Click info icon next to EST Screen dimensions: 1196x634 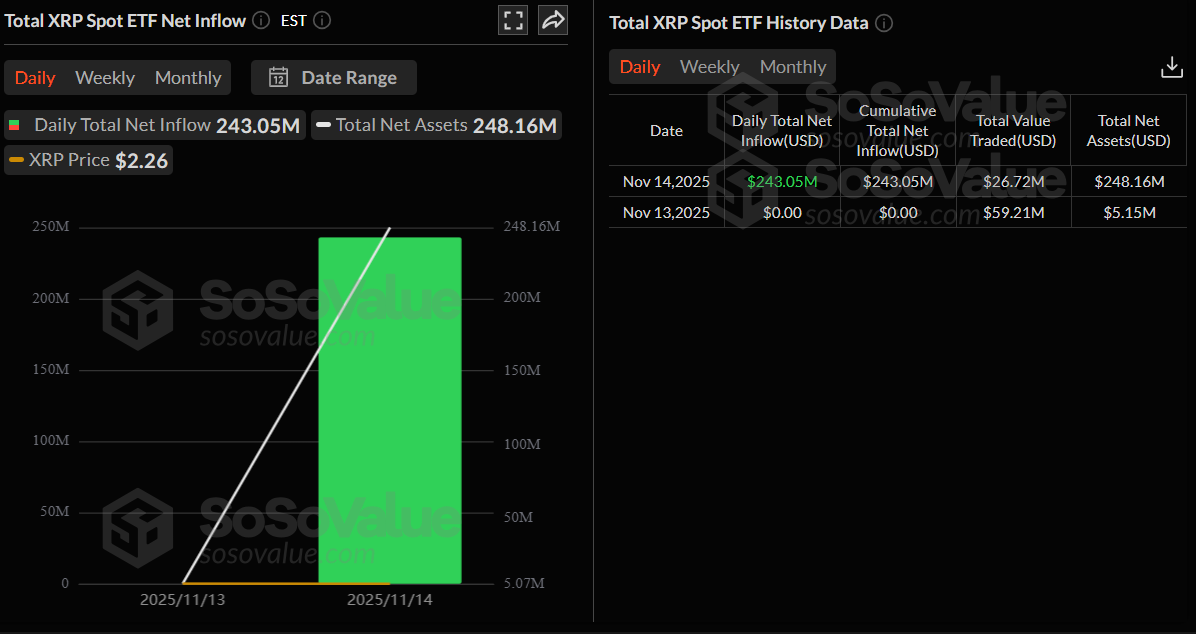click(x=322, y=20)
